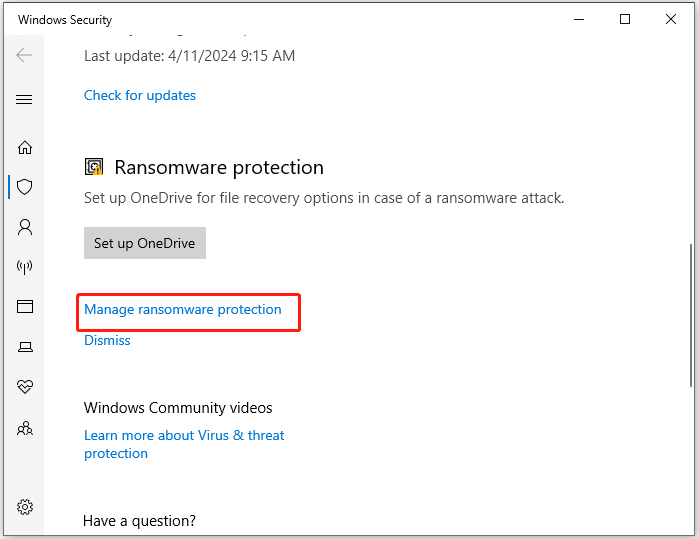Click the Set up OneDrive button
Screen dimensions: 699x539
[145, 243]
